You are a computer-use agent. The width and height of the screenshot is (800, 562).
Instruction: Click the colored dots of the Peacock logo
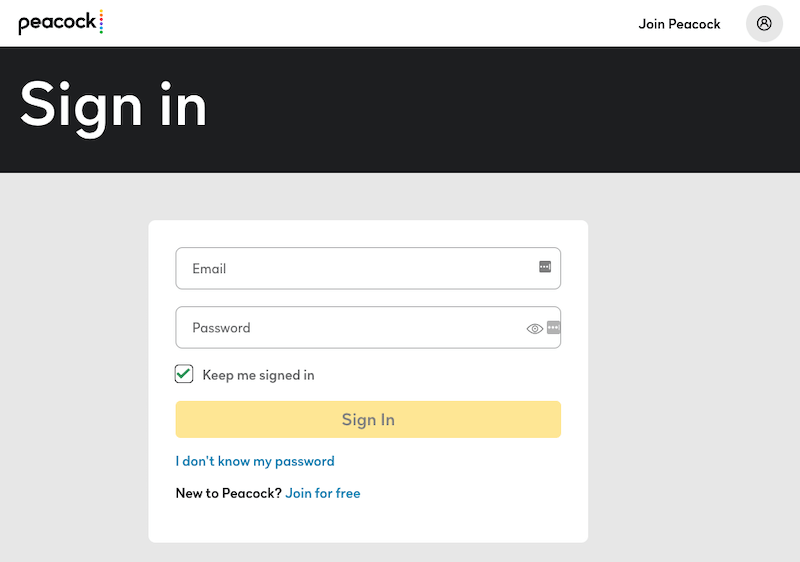pyautogui.click(x=102, y=22)
